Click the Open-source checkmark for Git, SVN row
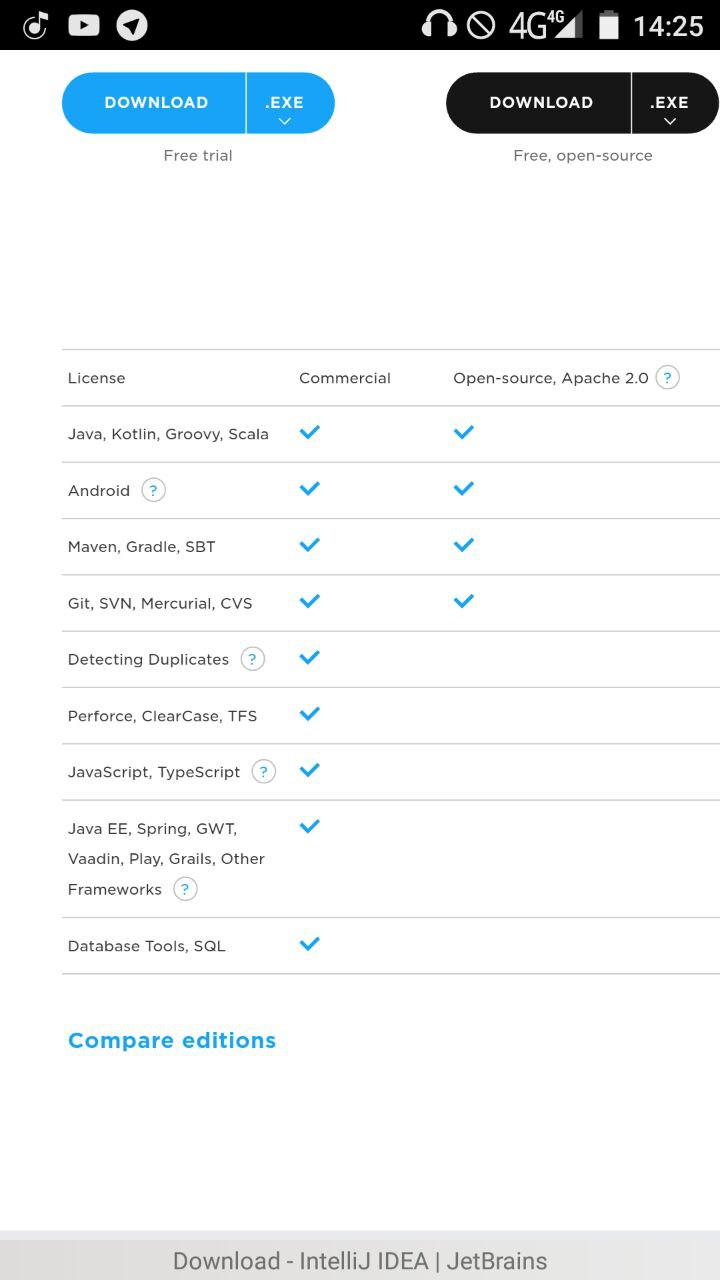Screen dimensions: 720x1280 [x=463, y=601]
